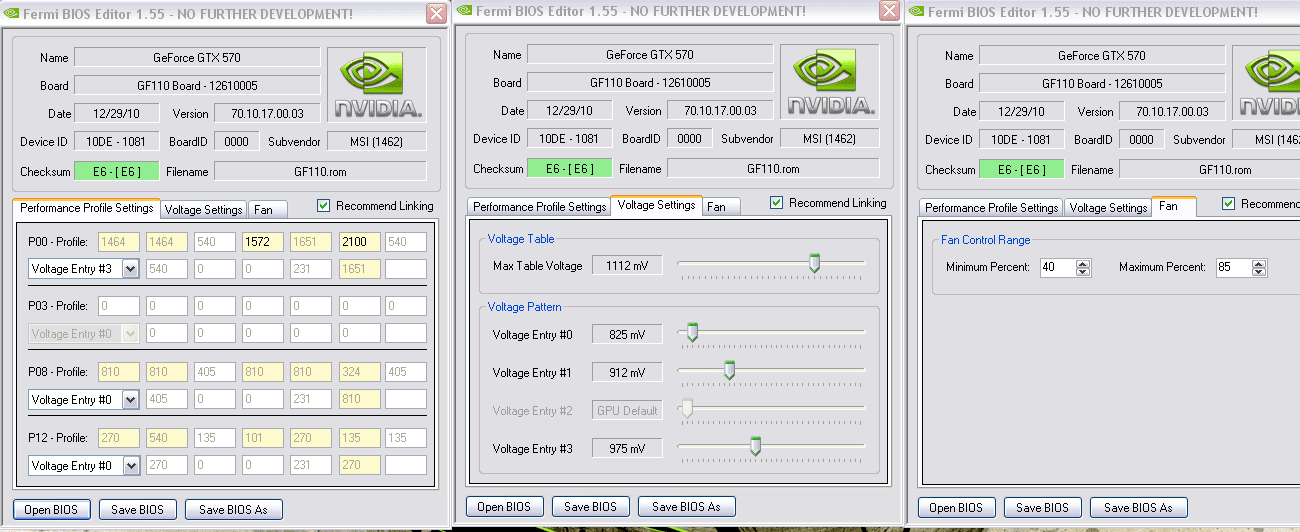Toggle Recommend Linking in the Voltage Settings window

click(776, 203)
